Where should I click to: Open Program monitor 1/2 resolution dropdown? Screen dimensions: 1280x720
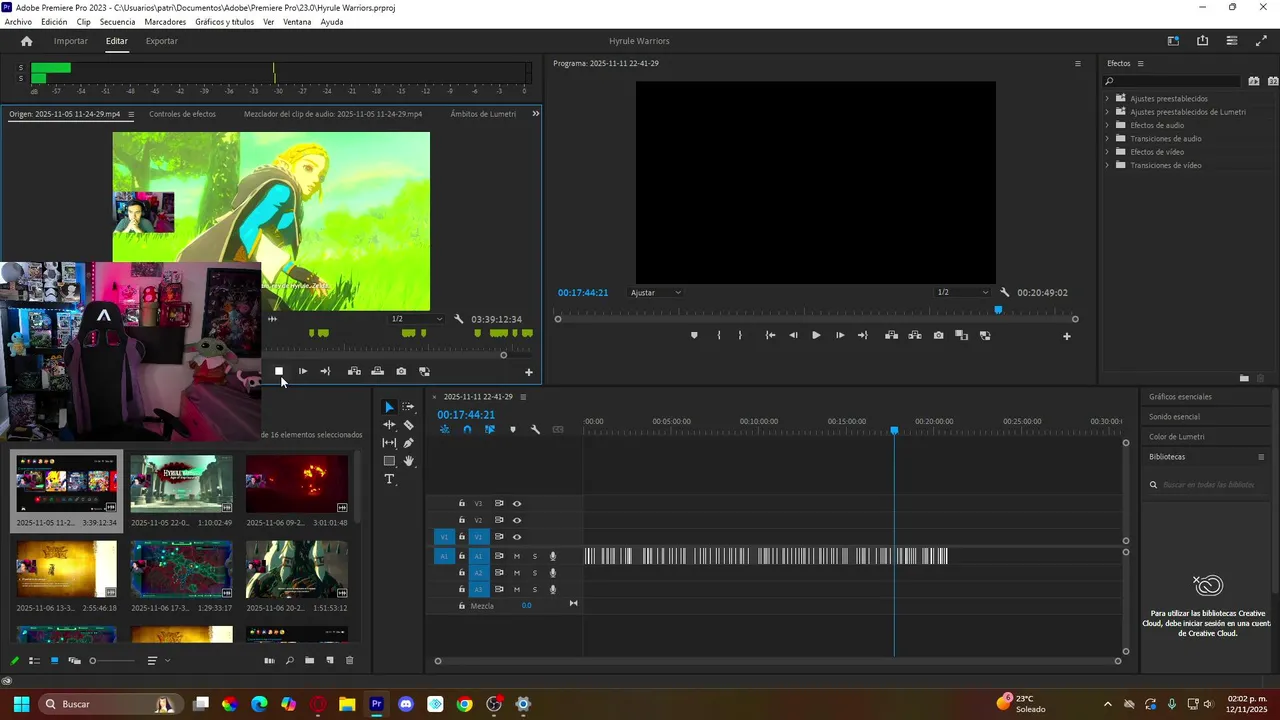tap(963, 293)
